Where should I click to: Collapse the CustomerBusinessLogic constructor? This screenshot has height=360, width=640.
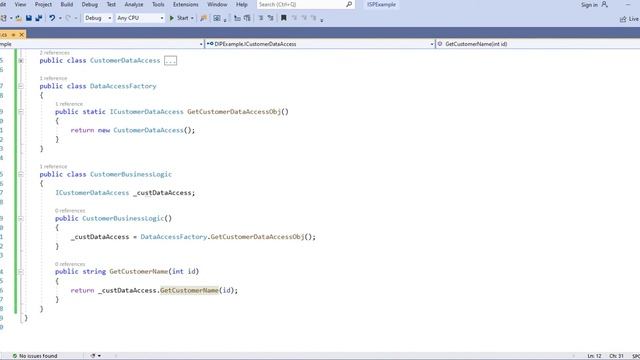tap(21, 218)
